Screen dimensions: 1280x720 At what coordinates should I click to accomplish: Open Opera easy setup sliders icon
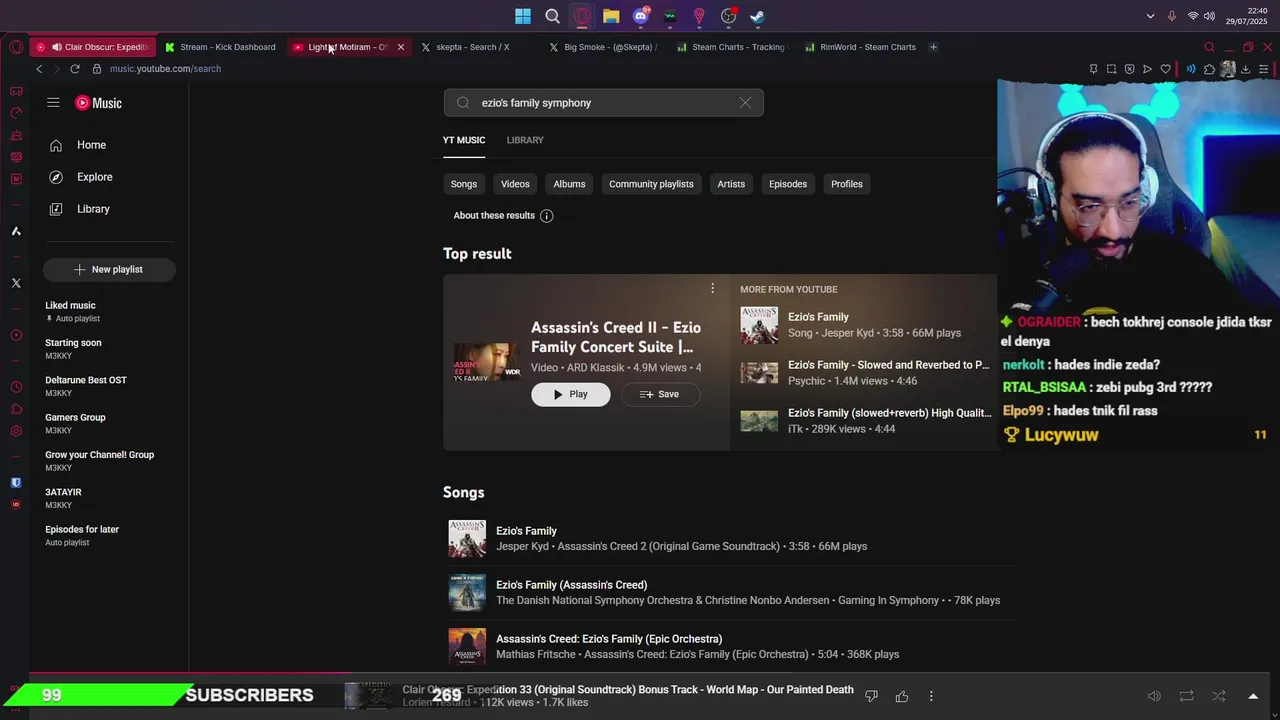pos(1264,69)
